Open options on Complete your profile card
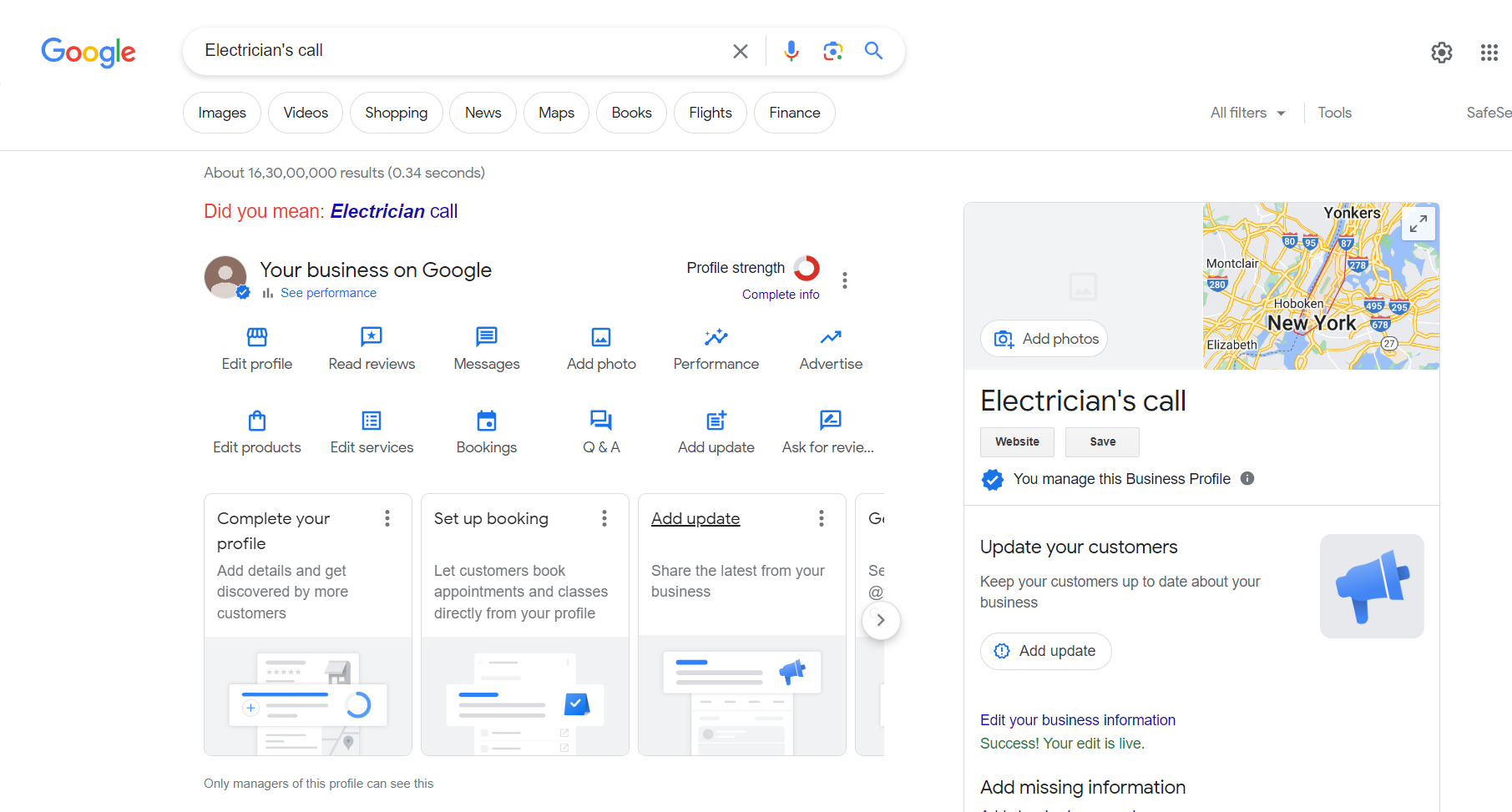Screen dimensions: 1512x812 click(387, 518)
